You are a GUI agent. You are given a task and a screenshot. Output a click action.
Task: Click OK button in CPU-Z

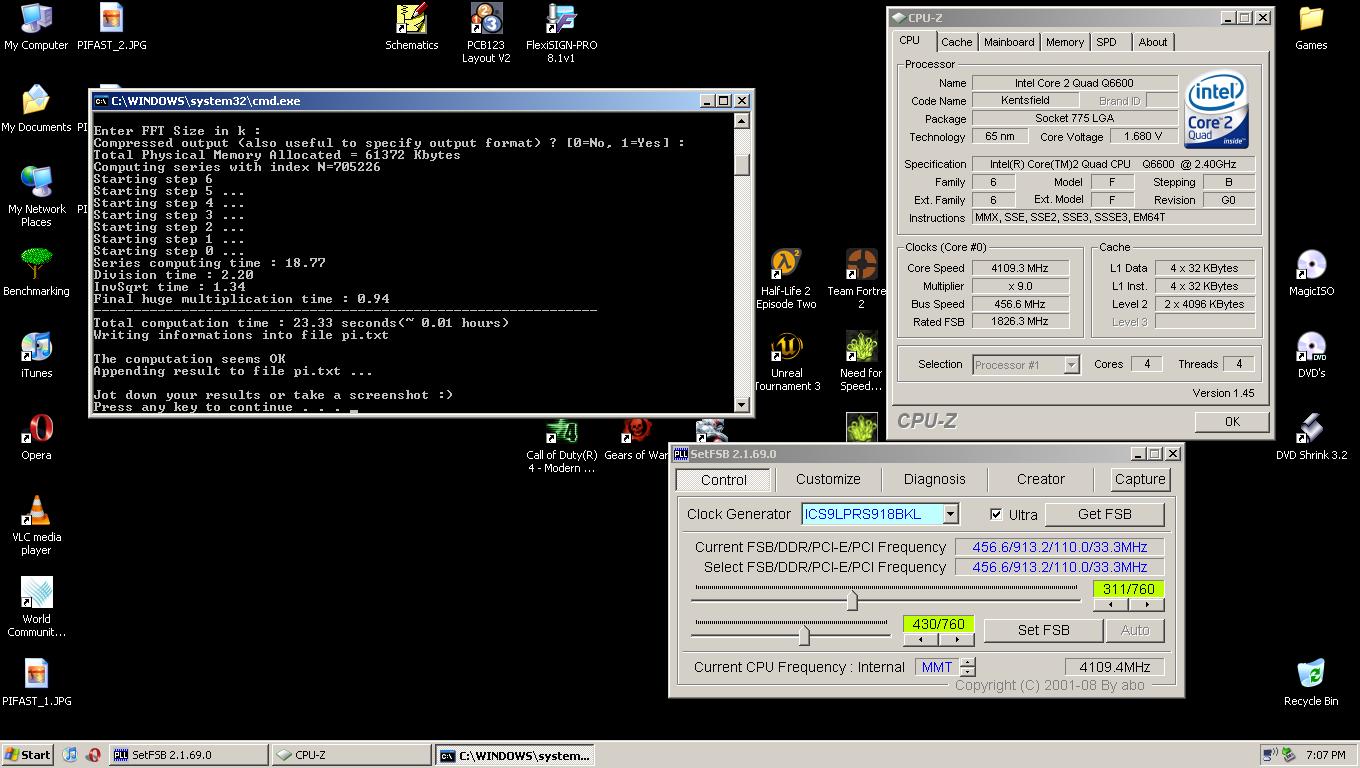(1232, 422)
